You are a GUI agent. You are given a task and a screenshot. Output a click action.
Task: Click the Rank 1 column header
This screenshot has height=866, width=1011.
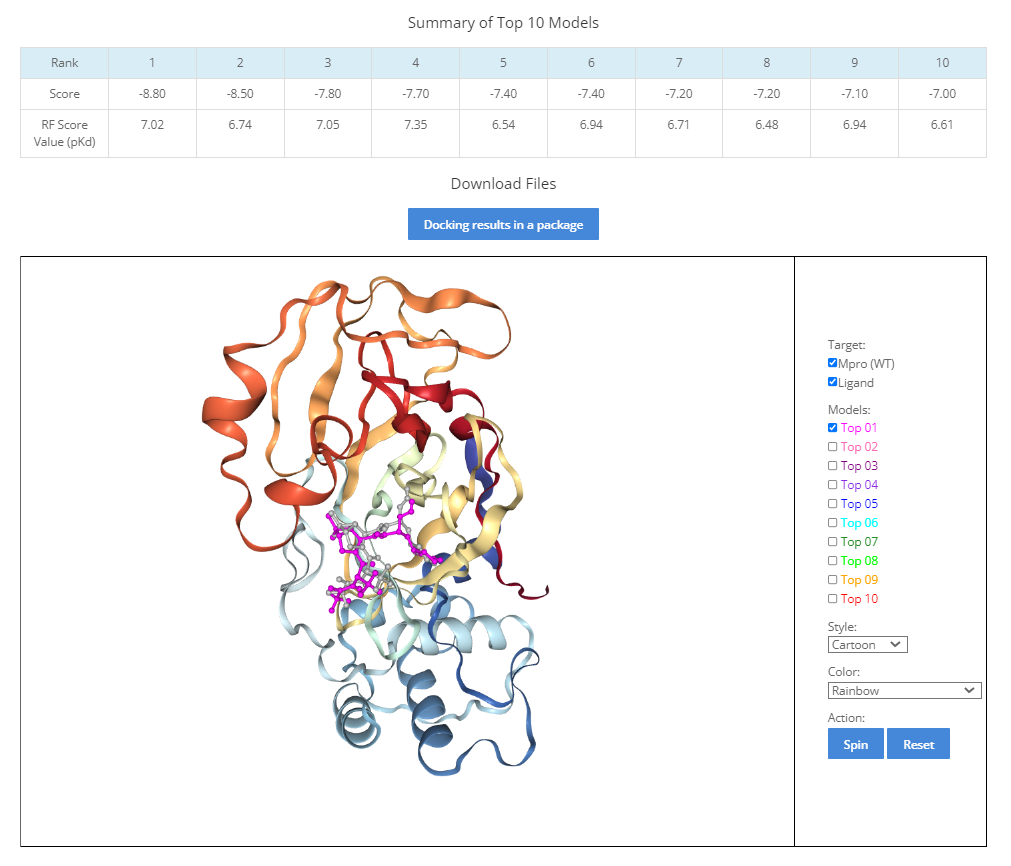point(152,63)
